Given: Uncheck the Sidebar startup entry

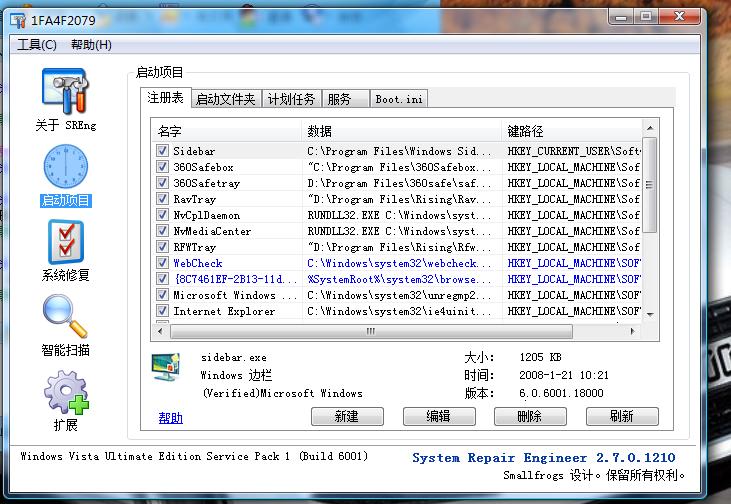Looking at the screenshot, I should pyautogui.click(x=162, y=151).
